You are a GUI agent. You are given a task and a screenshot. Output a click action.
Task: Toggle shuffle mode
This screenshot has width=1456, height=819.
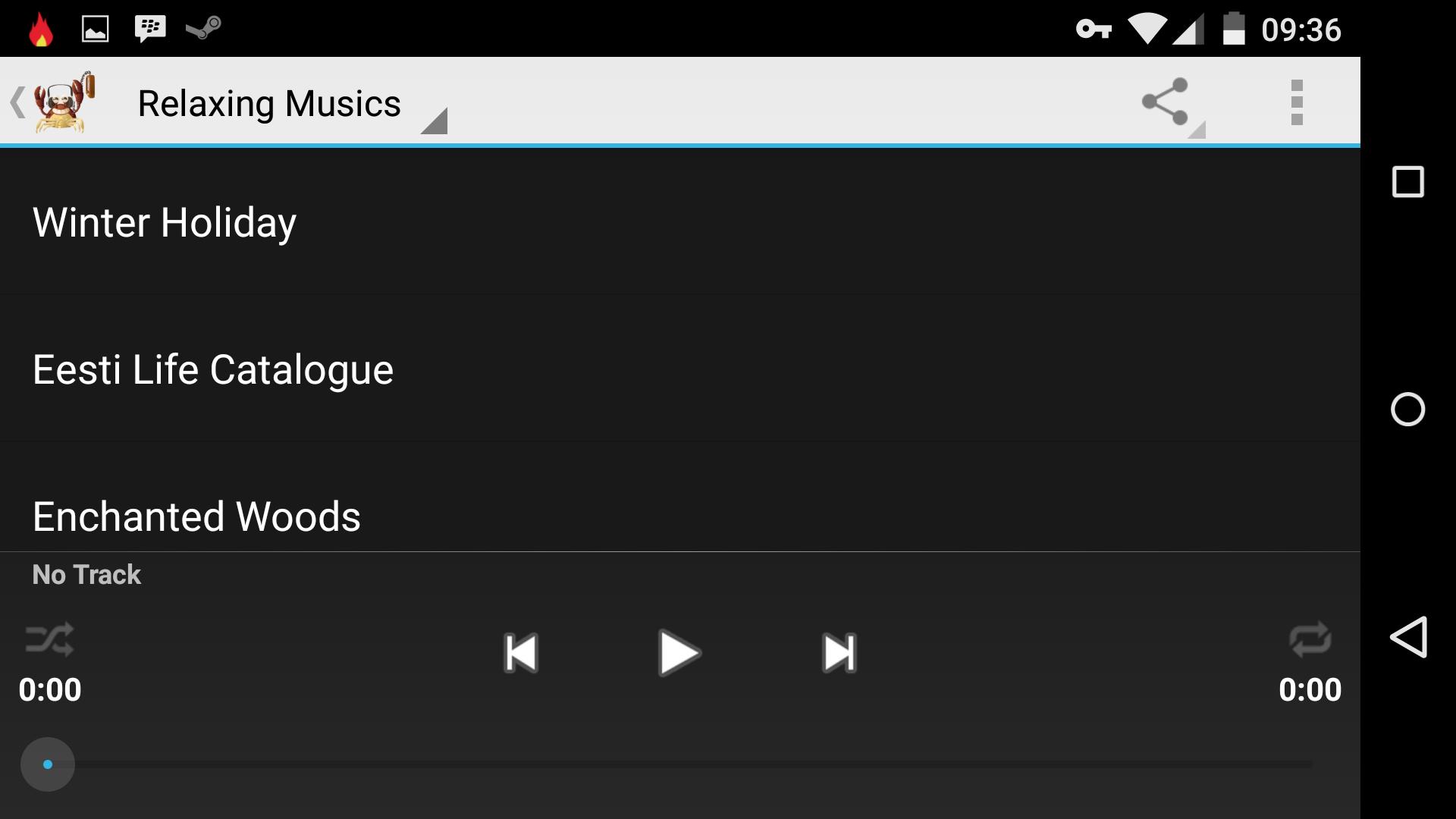(49, 639)
